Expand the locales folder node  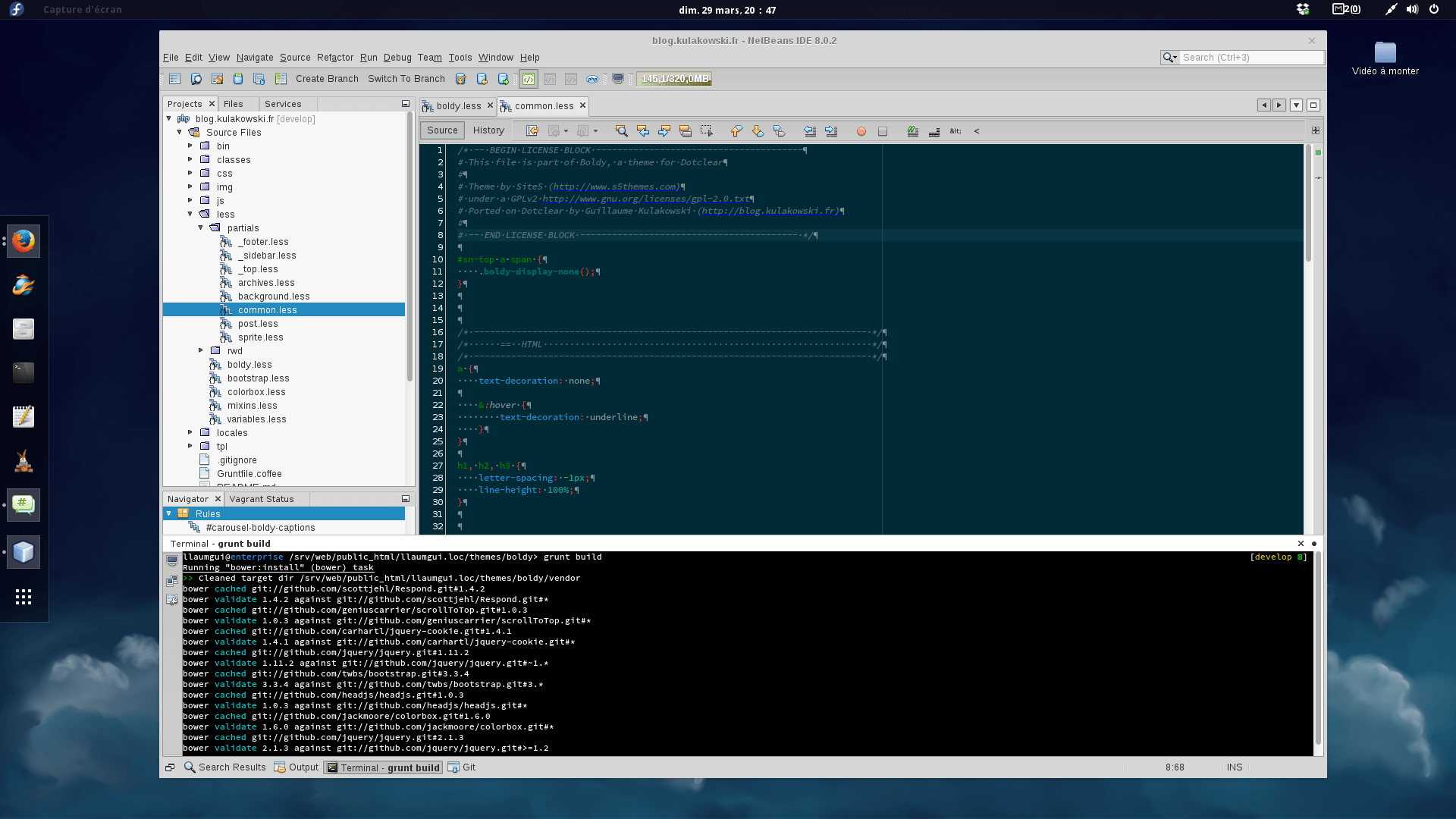pyautogui.click(x=190, y=432)
